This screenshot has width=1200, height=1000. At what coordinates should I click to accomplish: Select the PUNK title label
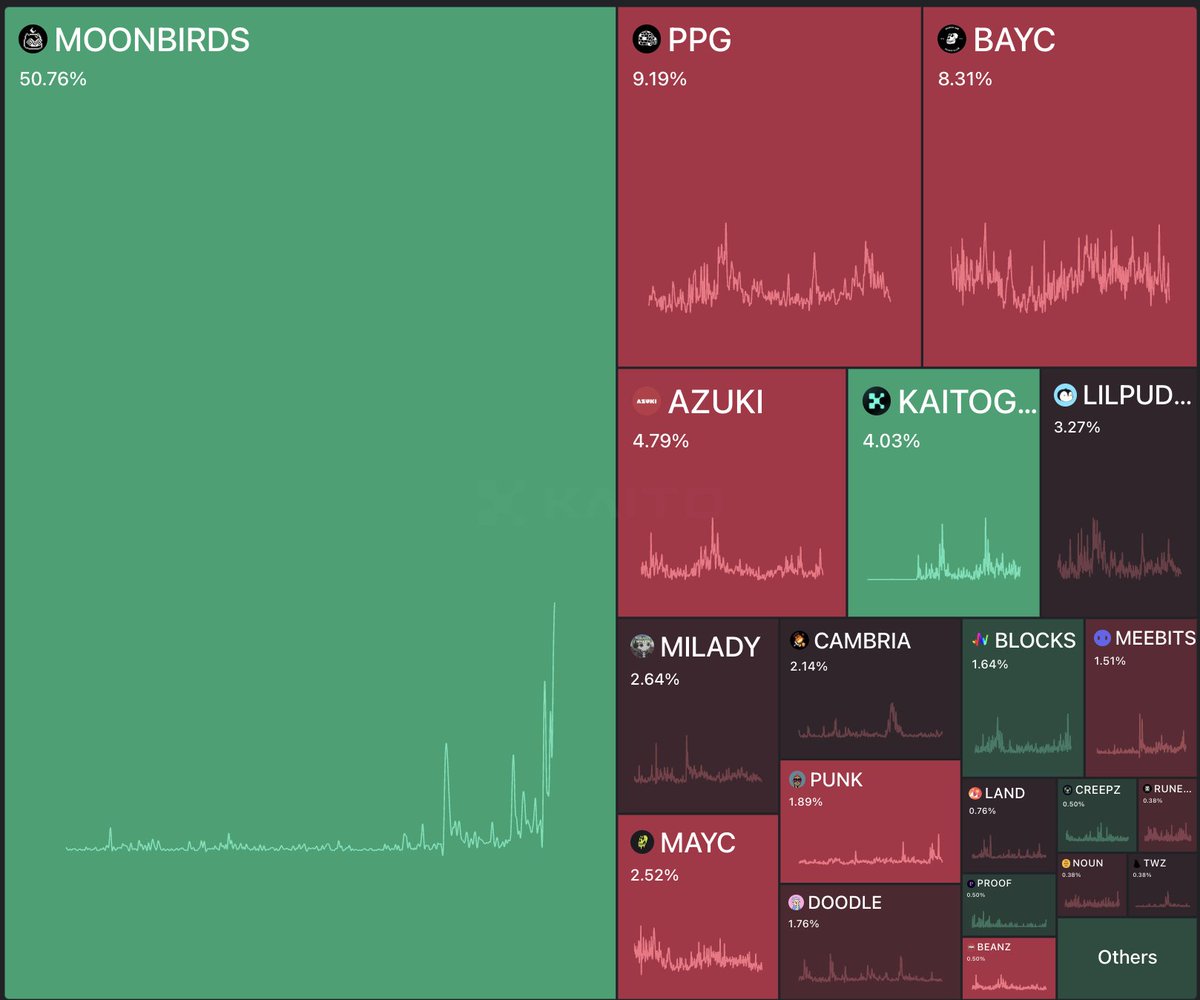click(x=836, y=780)
